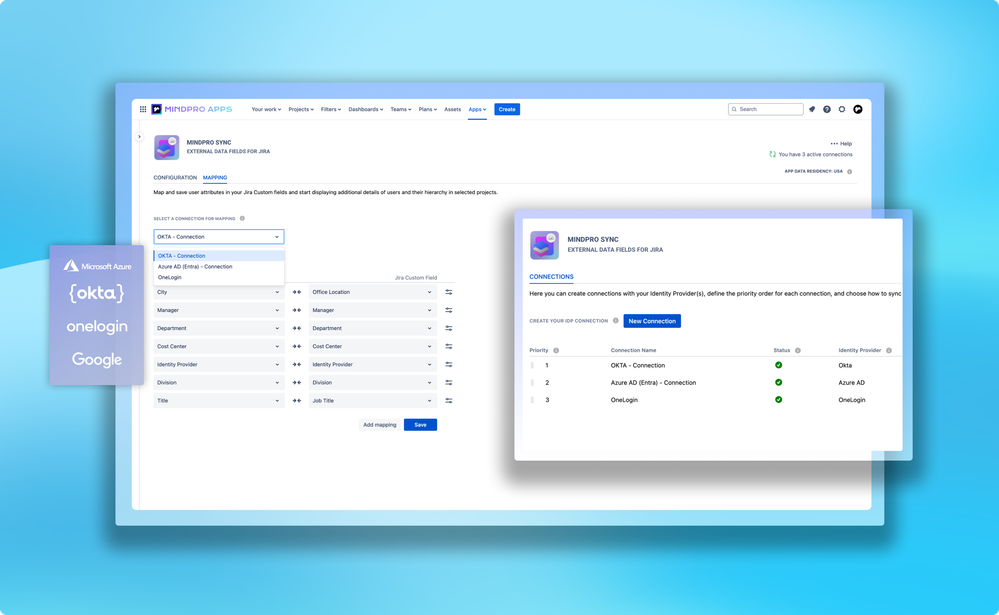The width and height of the screenshot is (999, 615).
Task: Click the green status check for the OneLogin connection
Action: (x=779, y=400)
